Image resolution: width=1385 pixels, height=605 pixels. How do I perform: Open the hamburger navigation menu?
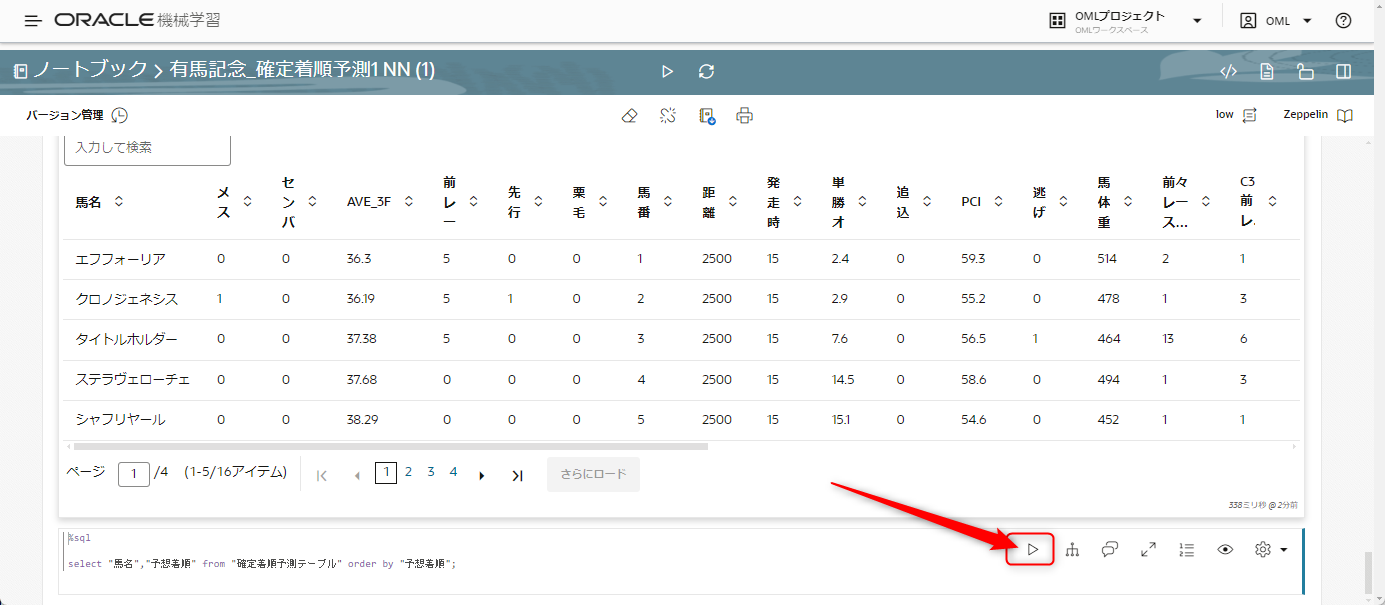point(33,21)
